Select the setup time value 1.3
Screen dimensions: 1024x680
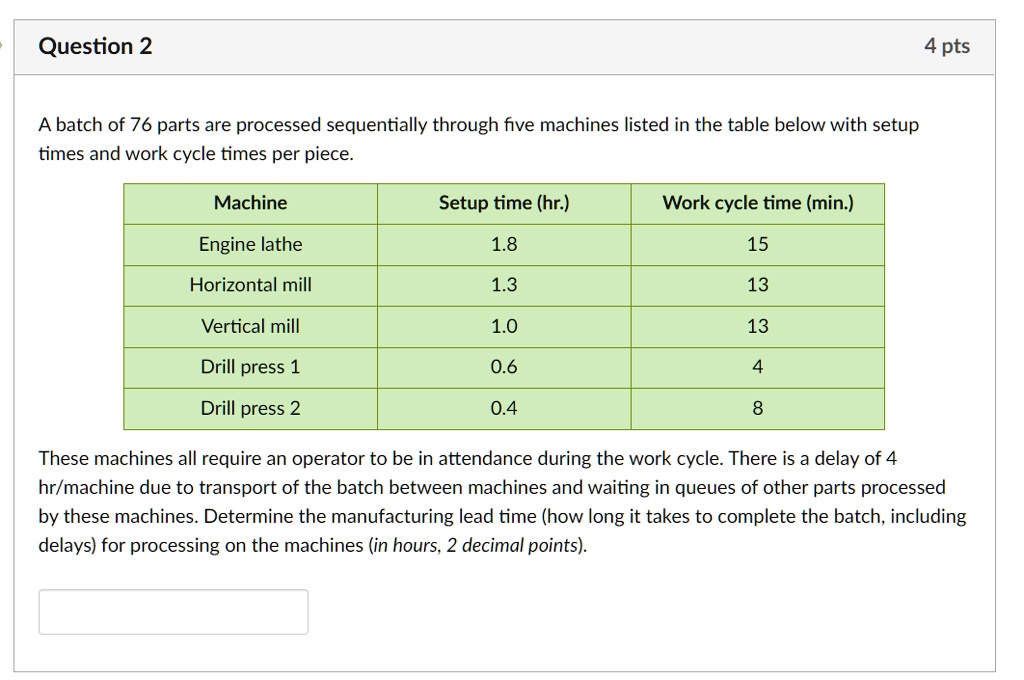pyautogui.click(x=503, y=285)
